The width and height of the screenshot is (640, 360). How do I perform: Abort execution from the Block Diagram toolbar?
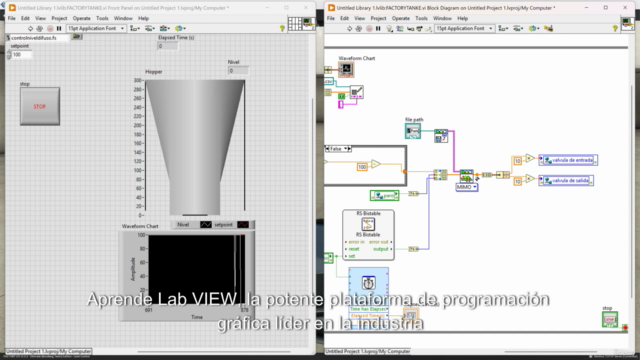[369, 29]
